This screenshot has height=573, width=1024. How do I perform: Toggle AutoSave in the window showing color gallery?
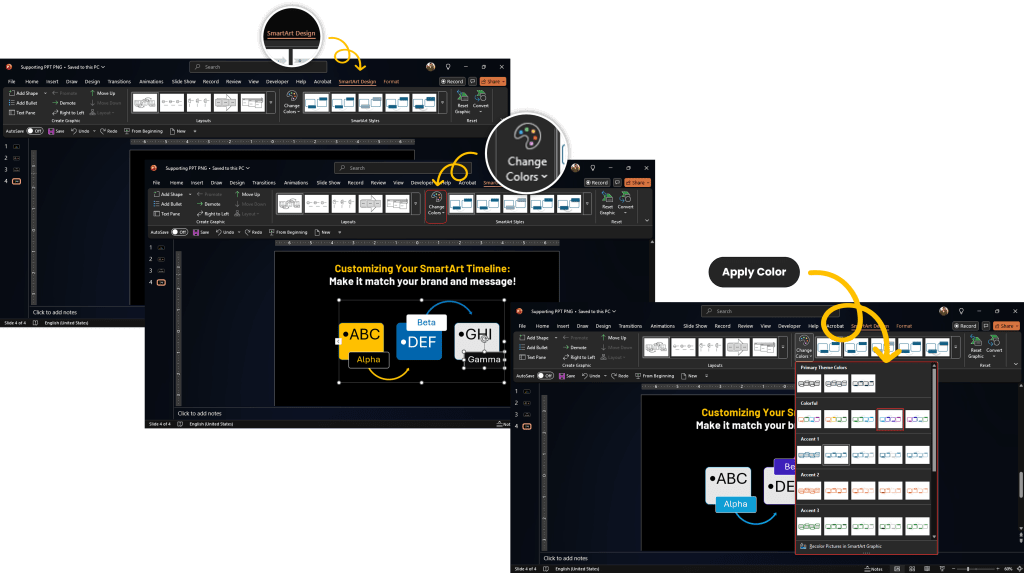(543, 375)
